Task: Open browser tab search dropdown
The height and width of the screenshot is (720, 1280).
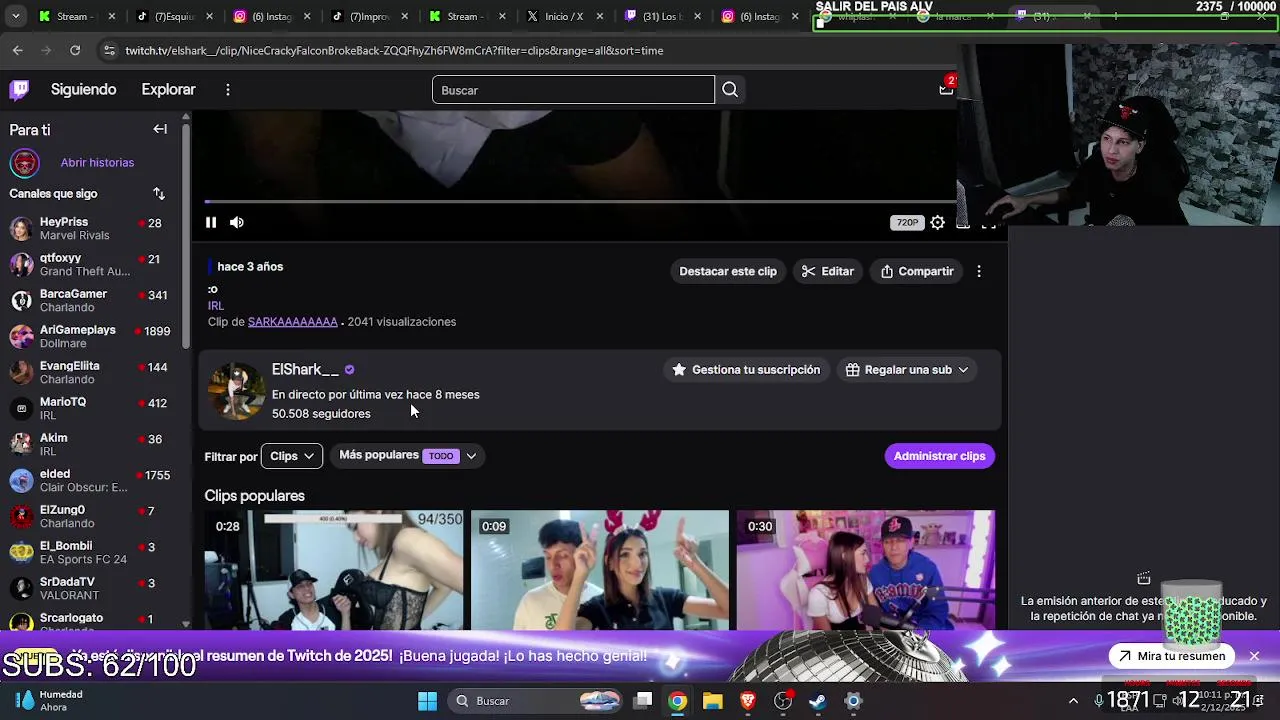Action: [x=15, y=16]
